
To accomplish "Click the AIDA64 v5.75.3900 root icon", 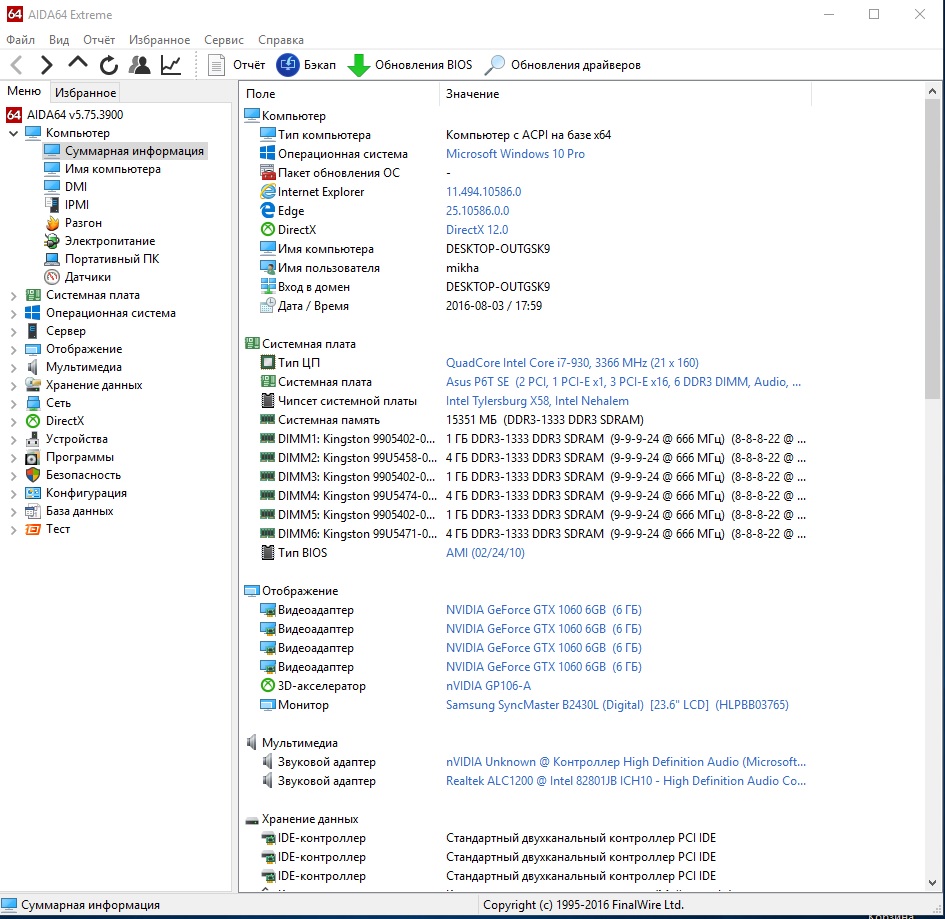I will click(x=14, y=114).
